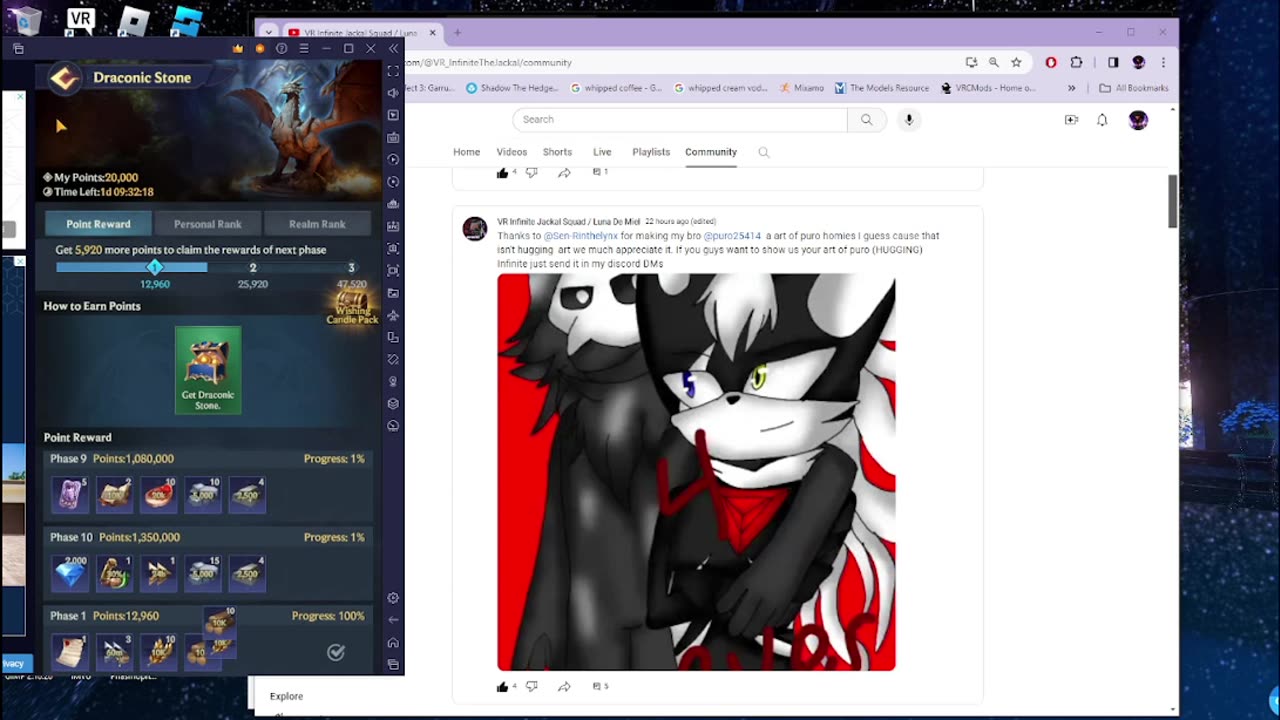Open the channel Playlists tab

(651, 152)
